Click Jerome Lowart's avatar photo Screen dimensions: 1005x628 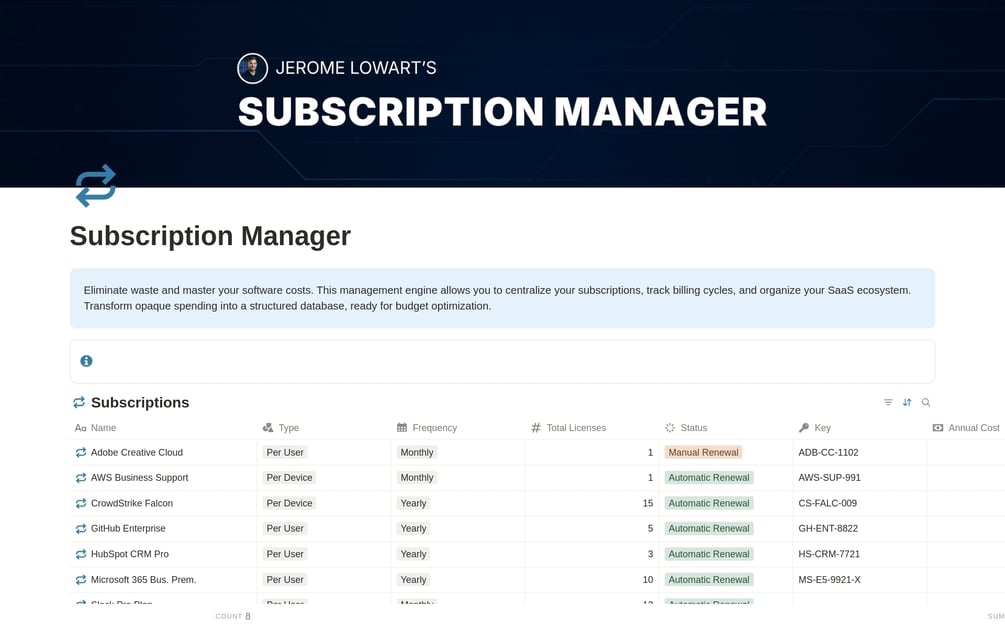[253, 68]
